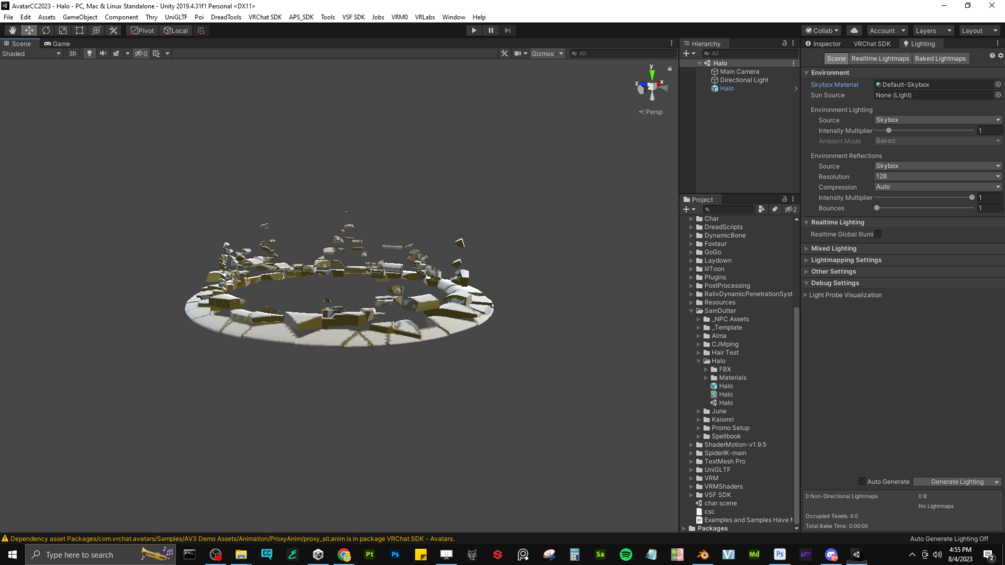Select the Move tool
1005x565 pixels.
coord(29,30)
